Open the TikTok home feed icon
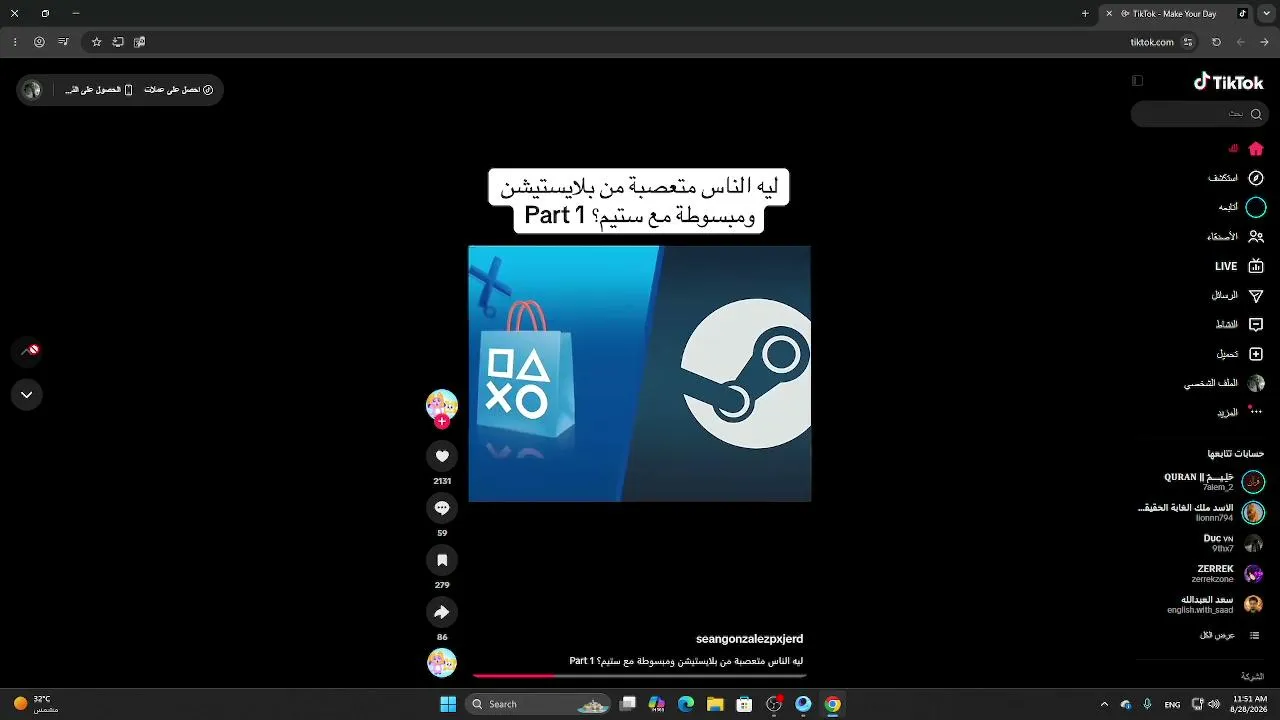The height and width of the screenshot is (720, 1280). pyautogui.click(x=1256, y=149)
